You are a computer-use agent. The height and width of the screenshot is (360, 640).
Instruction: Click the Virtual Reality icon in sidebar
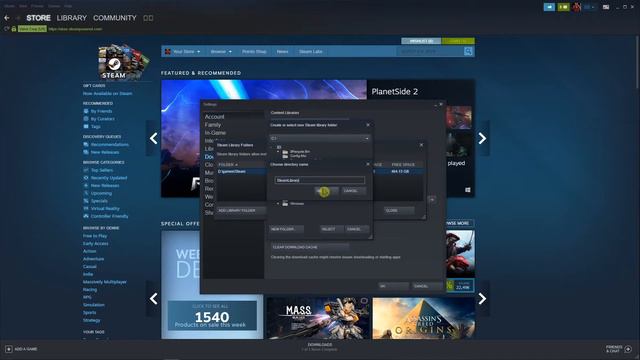click(86, 208)
